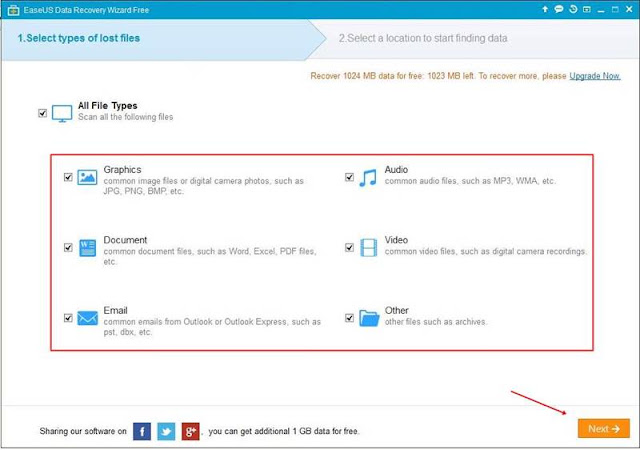Click the history clock icon in title bar

[573, 9]
